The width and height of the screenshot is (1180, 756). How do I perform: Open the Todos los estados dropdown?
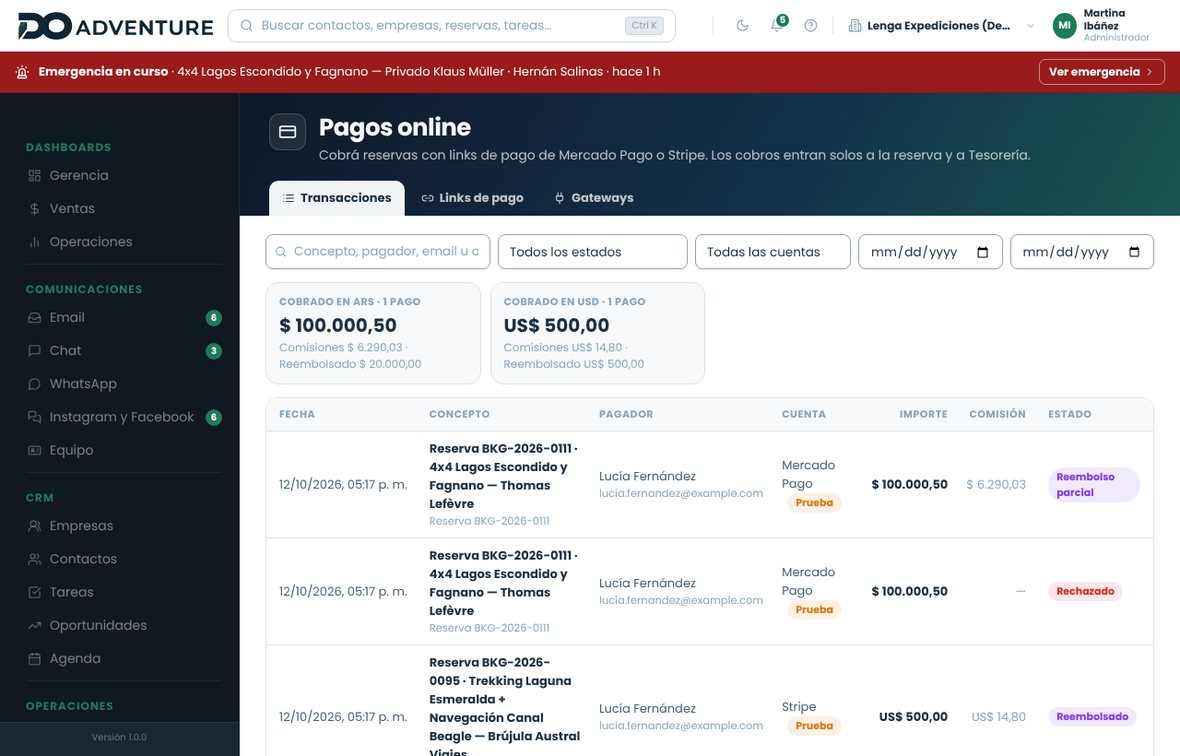[x=592, y=252]
